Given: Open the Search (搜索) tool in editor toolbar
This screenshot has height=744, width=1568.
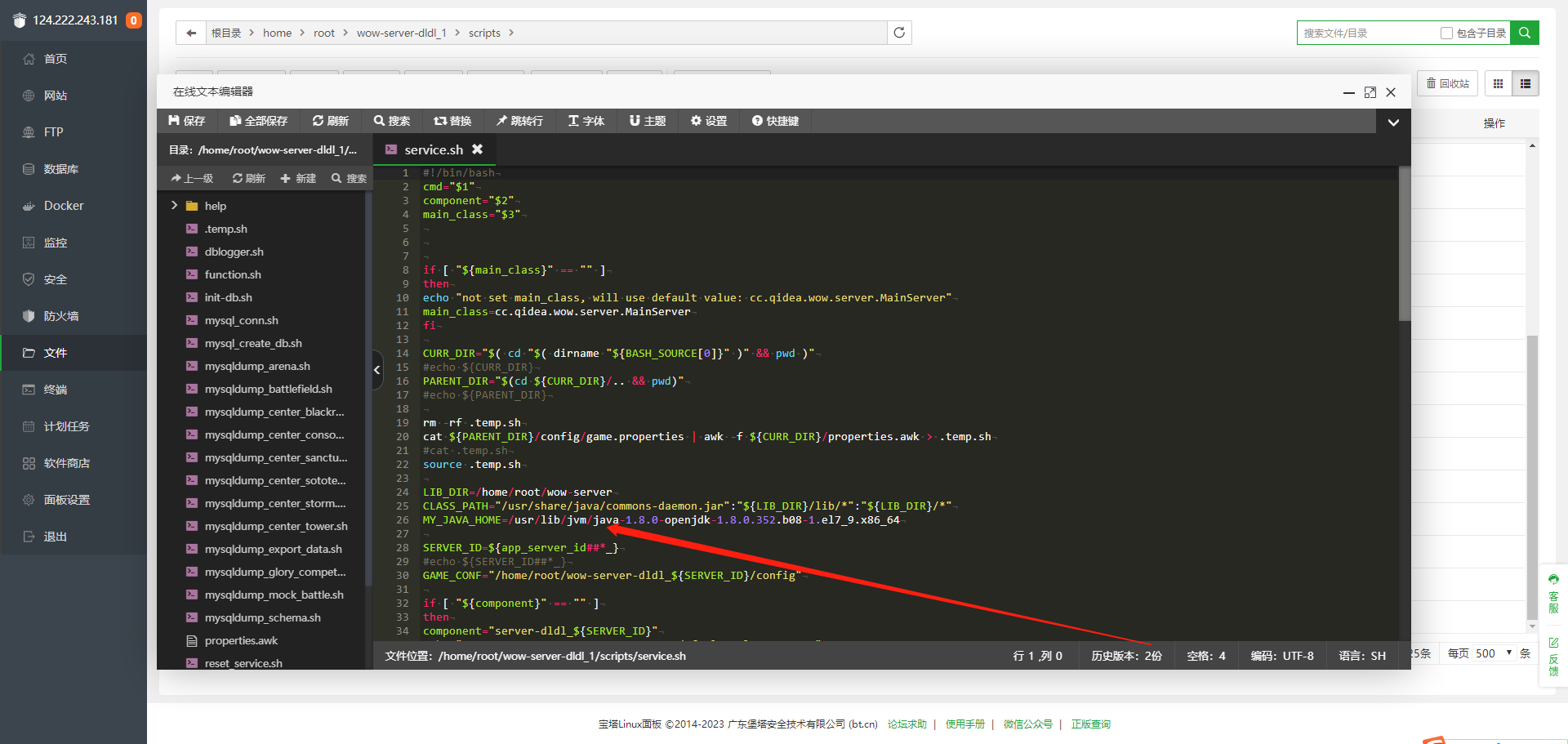Looking at the screenshot, I should pyautogui.click(x=392, y=121).
